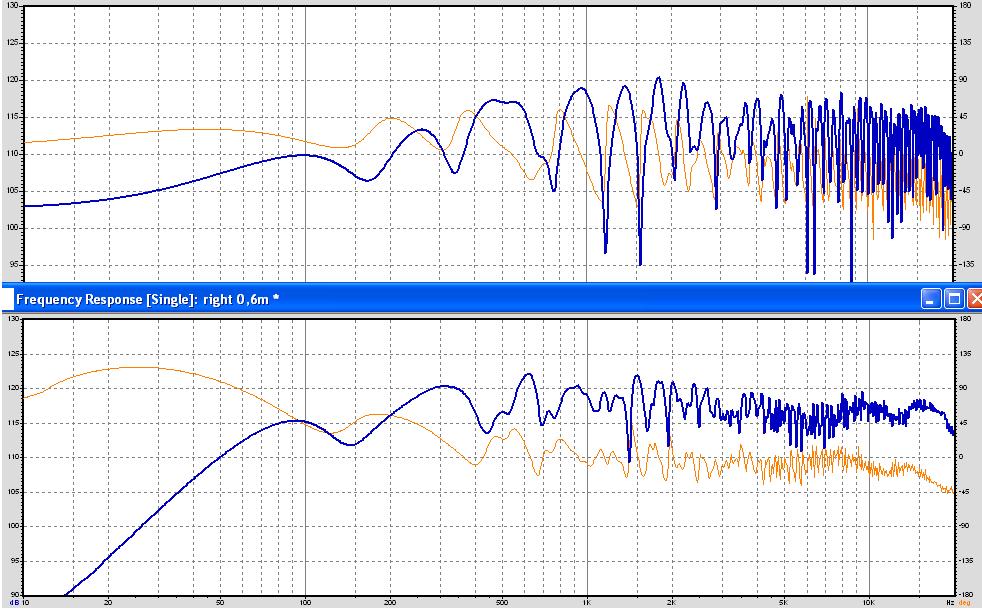Click the 120 dB label on lower graph's left axis
This screenshot has width=982, height=609.
coord(13,388)
